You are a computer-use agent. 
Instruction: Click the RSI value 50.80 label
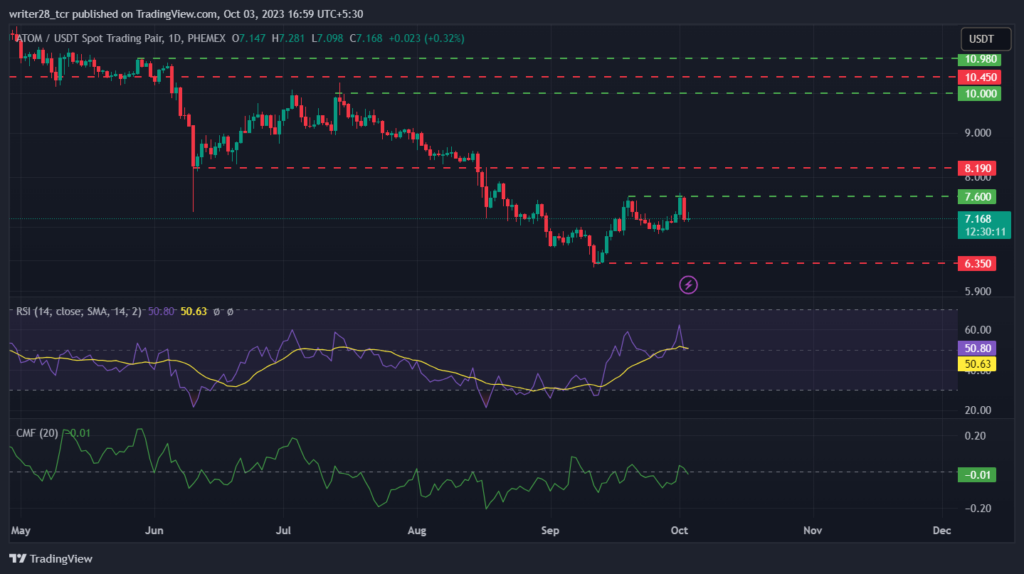coord(977,348)
